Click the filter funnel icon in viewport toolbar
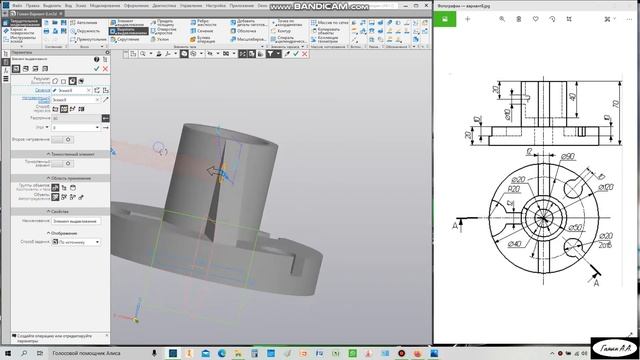The image size is (640, 360). (270, 54)
